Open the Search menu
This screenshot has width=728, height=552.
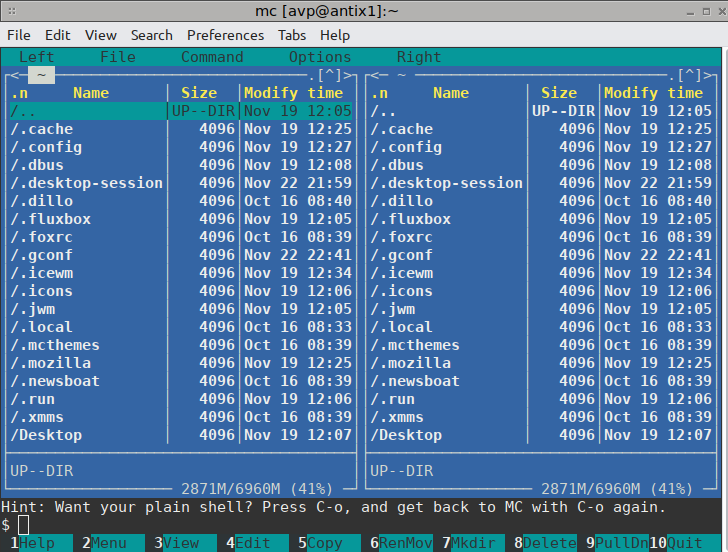pos(151,35)
